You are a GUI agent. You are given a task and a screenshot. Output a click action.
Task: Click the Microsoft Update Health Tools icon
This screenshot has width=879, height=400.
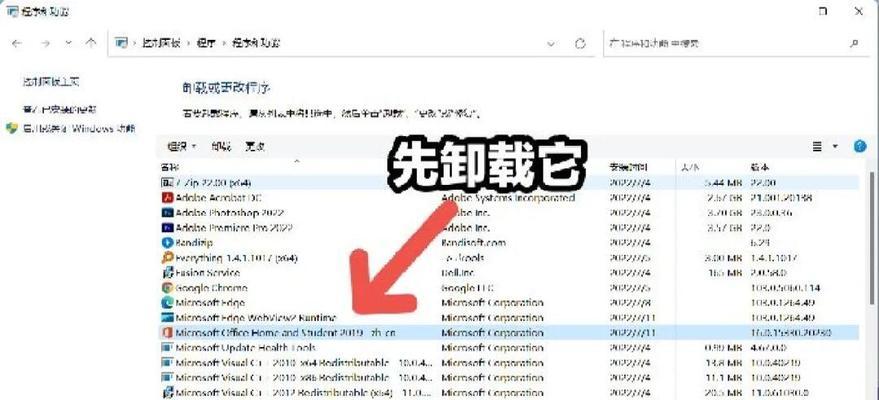[x=167, y=348]
